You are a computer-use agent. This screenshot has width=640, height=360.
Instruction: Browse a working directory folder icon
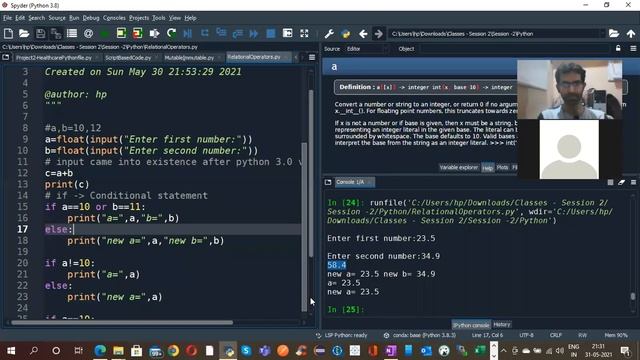click(x=614, y=33)
